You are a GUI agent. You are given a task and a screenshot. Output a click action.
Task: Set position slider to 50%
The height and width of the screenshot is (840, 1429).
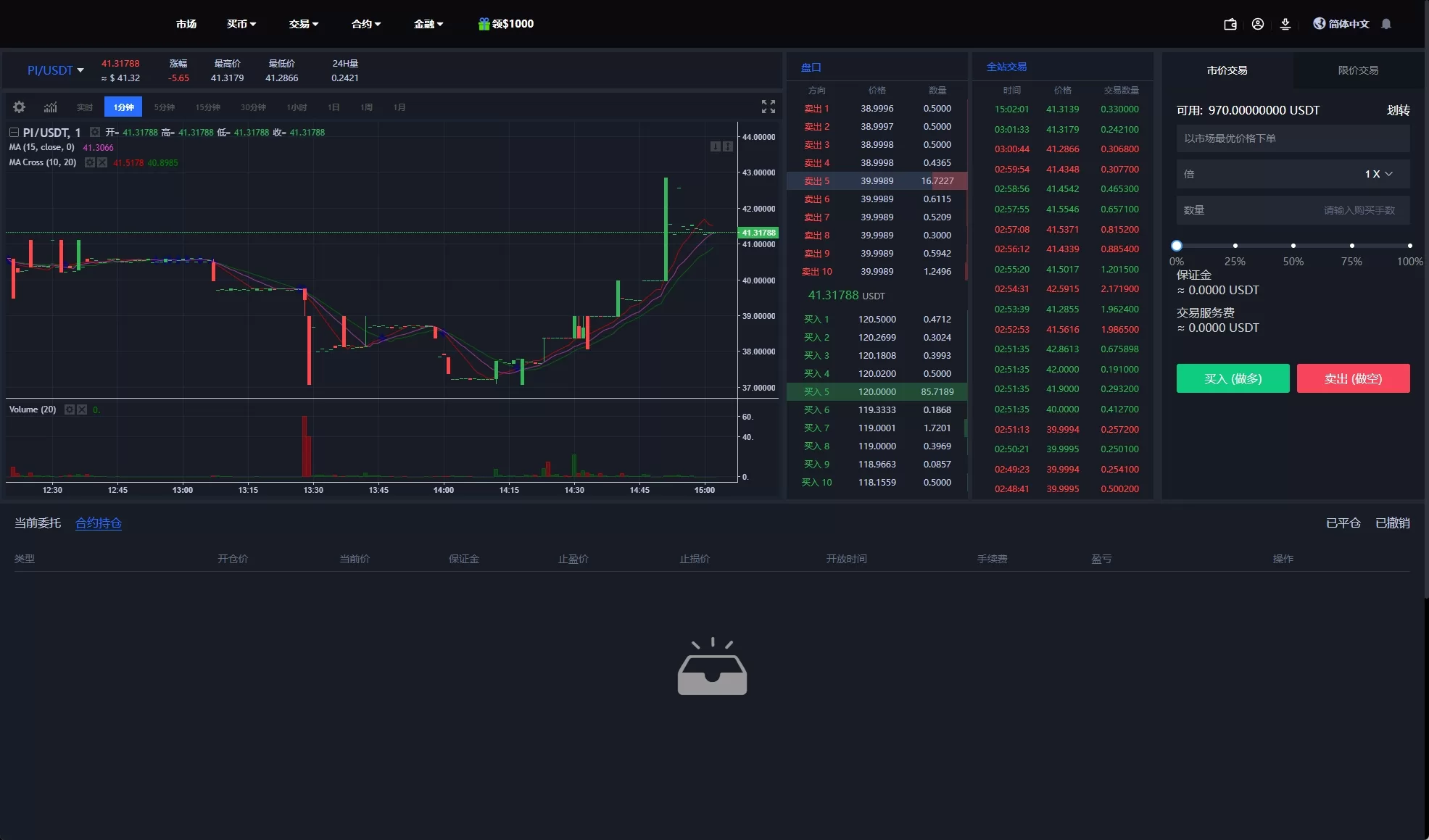tap(1293, 246)
